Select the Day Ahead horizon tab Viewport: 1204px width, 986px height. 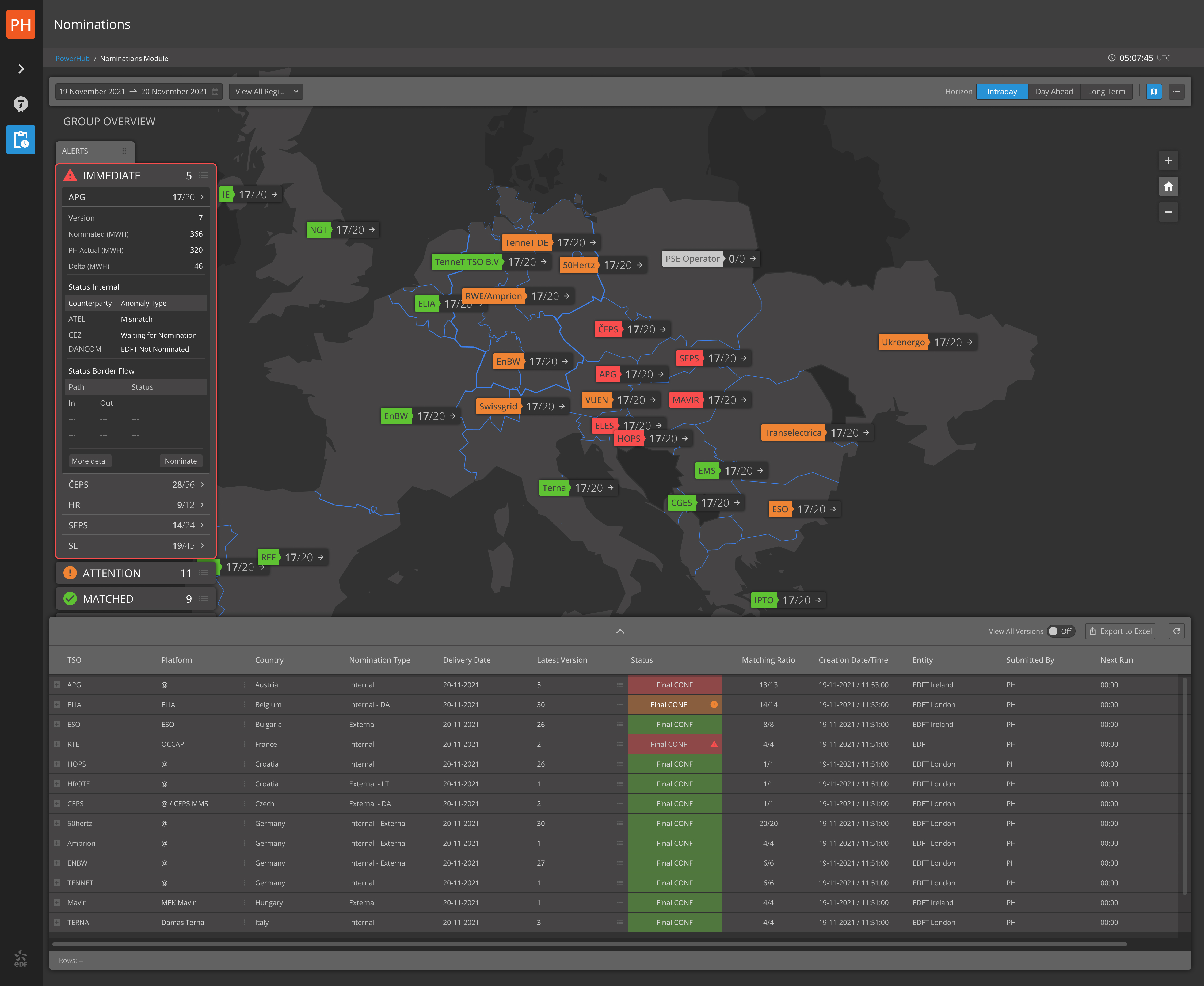[1054, 92]
